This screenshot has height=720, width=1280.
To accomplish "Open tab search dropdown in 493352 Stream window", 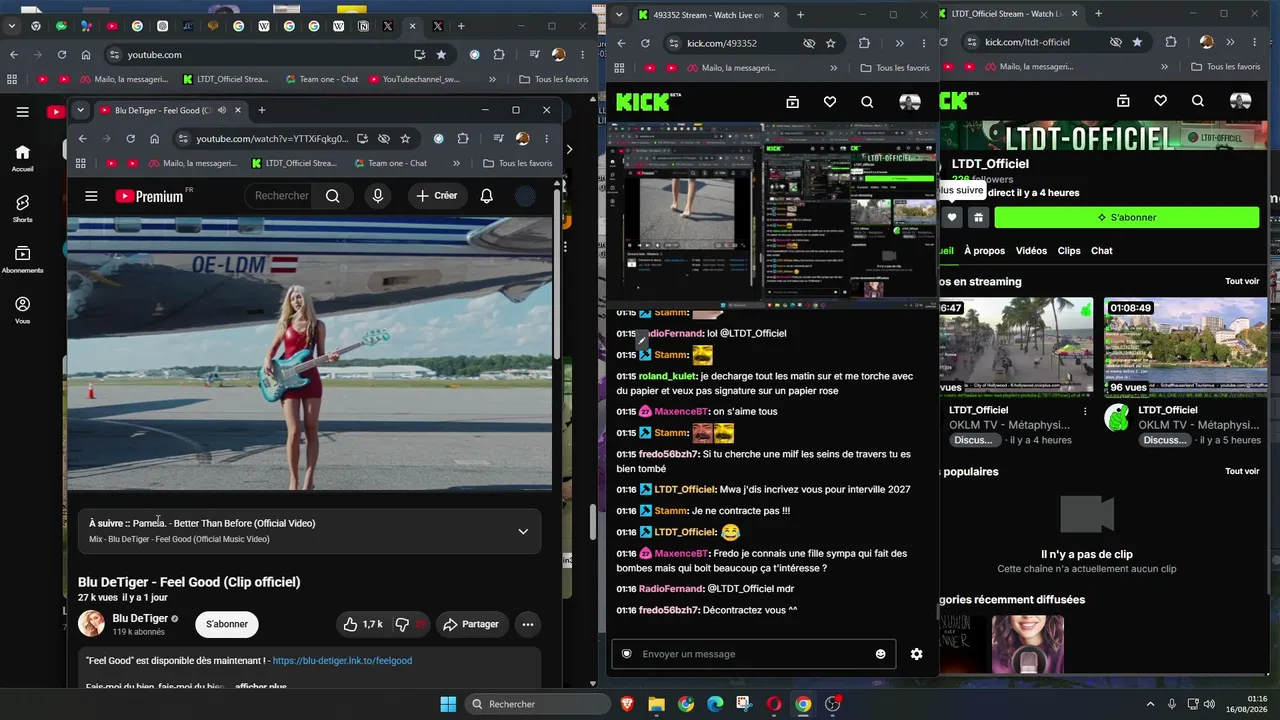I will click(619, 15).
